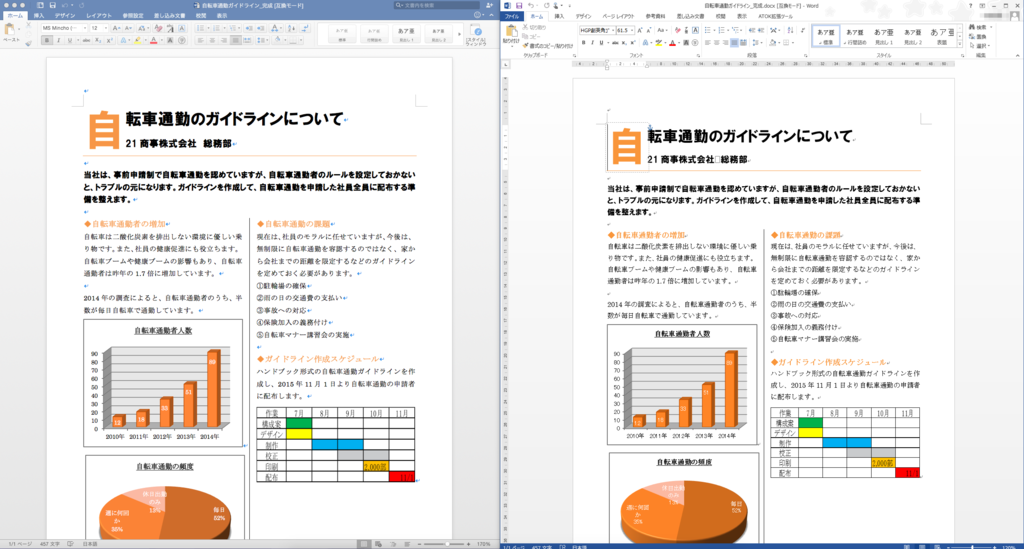Toggle Underline in the Mac Word ribbon

coord(70,40)
